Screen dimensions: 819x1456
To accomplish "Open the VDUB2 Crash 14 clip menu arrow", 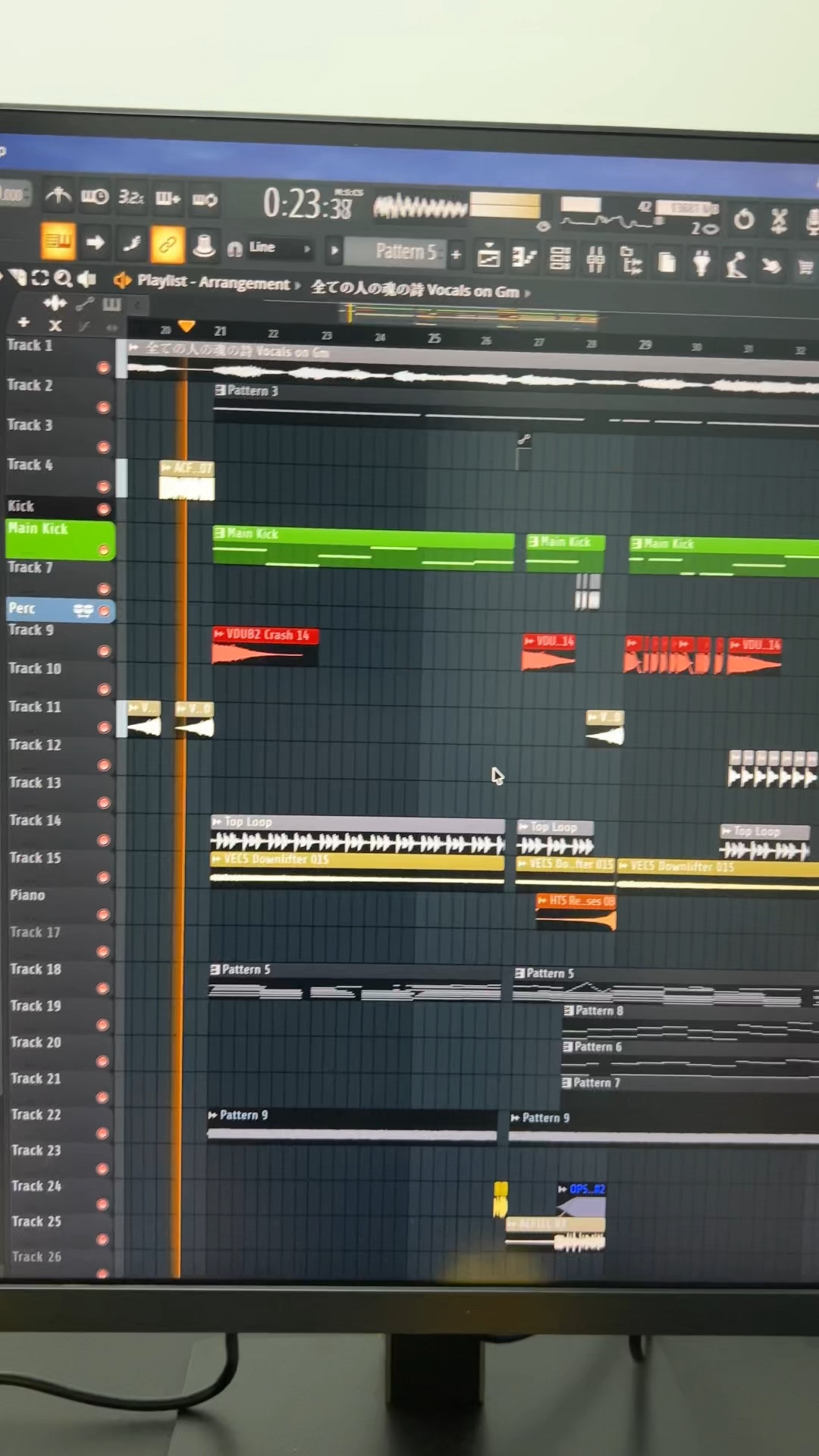I will tap(218, 633).
